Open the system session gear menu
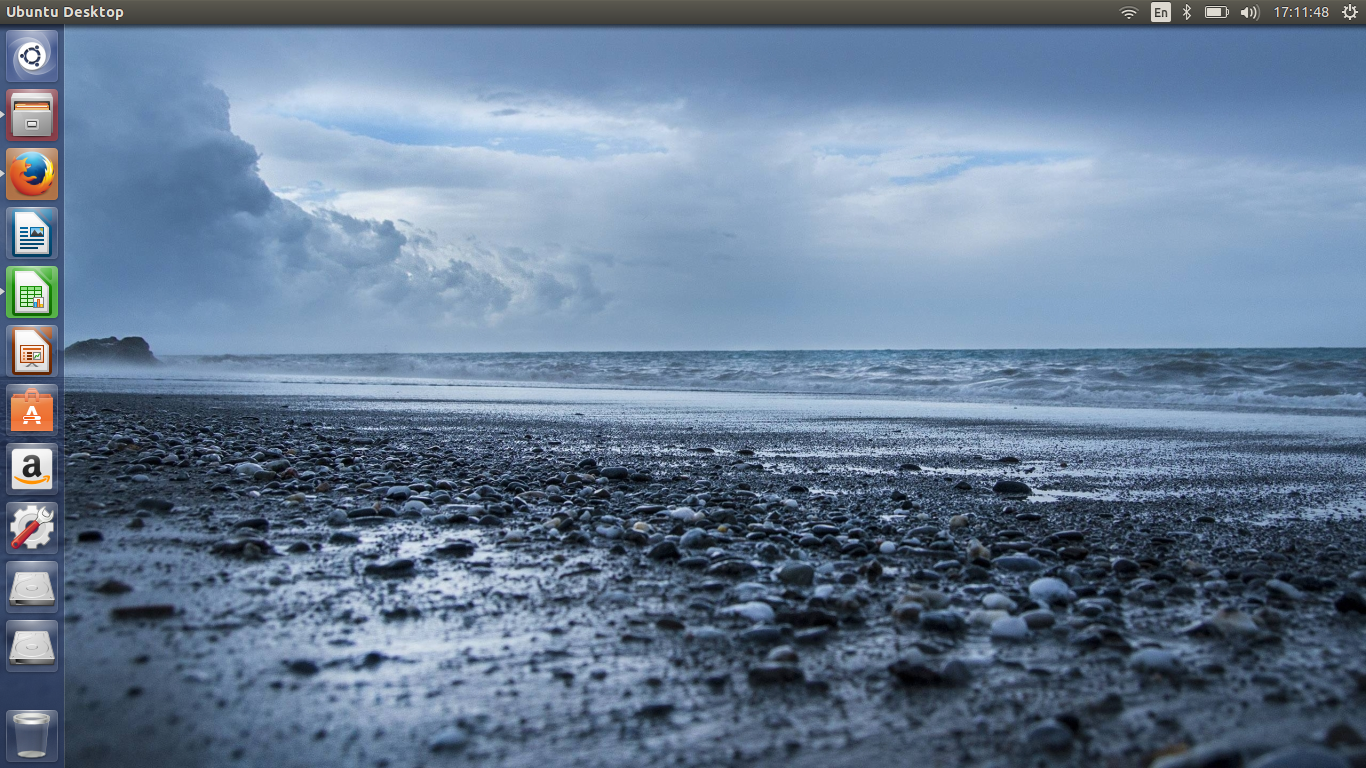The image size is (1366, 768). pos(1349,12)
